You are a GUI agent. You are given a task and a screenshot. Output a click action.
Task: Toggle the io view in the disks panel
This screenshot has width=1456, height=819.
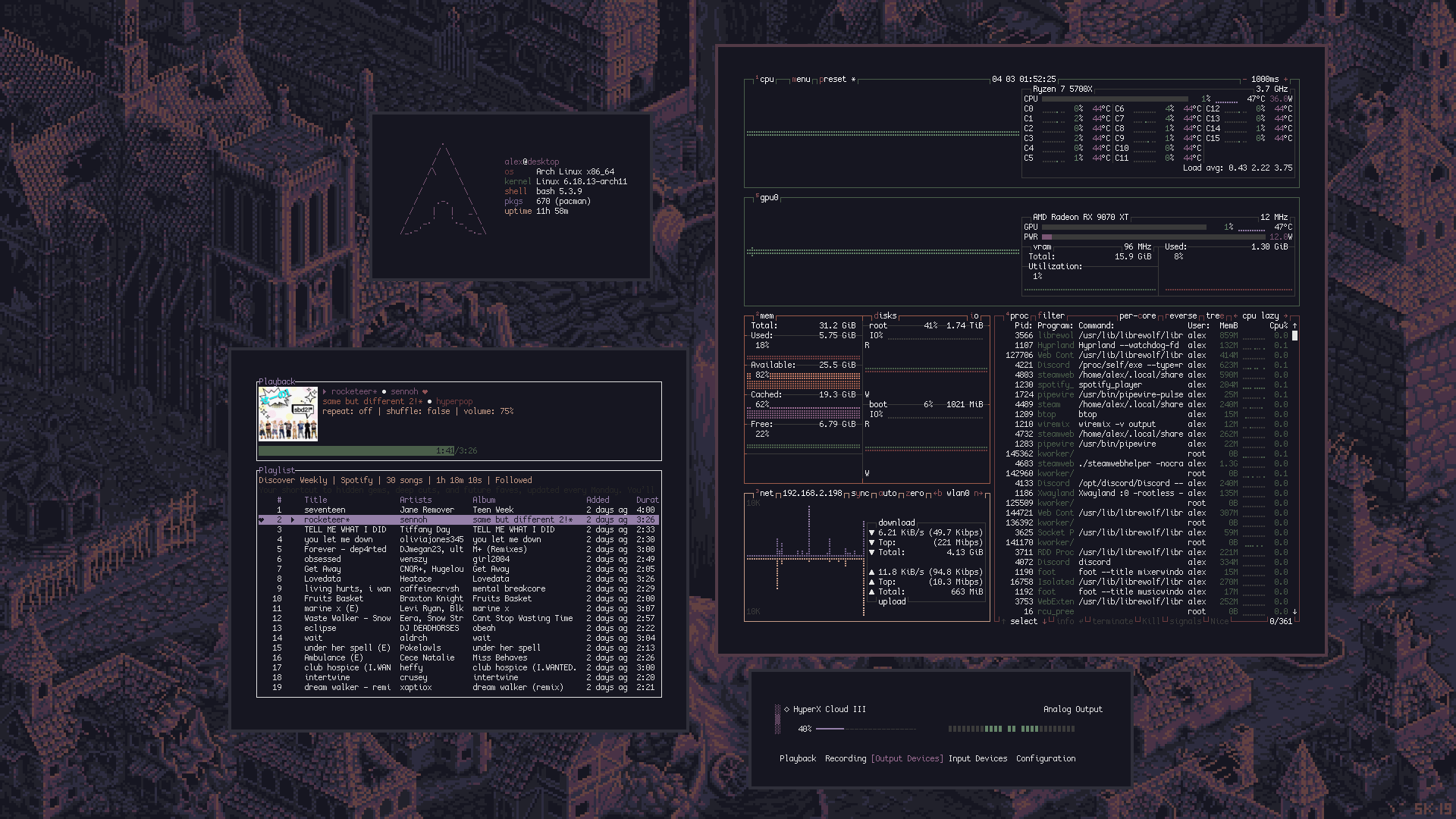975,316
